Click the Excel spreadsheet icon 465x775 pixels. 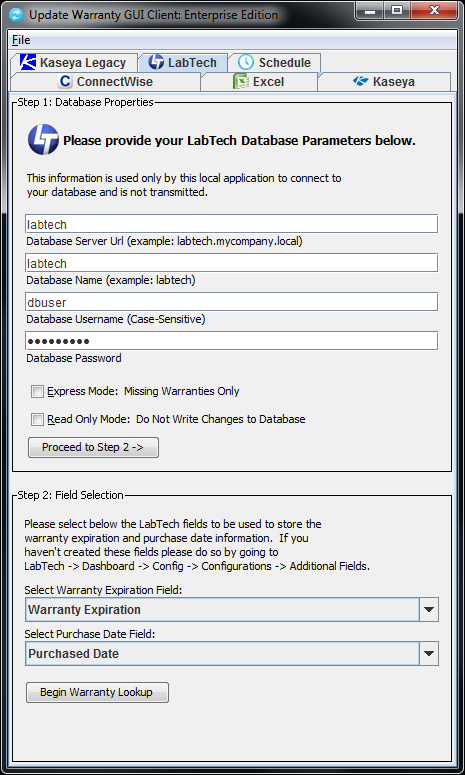tap(240, 82)
